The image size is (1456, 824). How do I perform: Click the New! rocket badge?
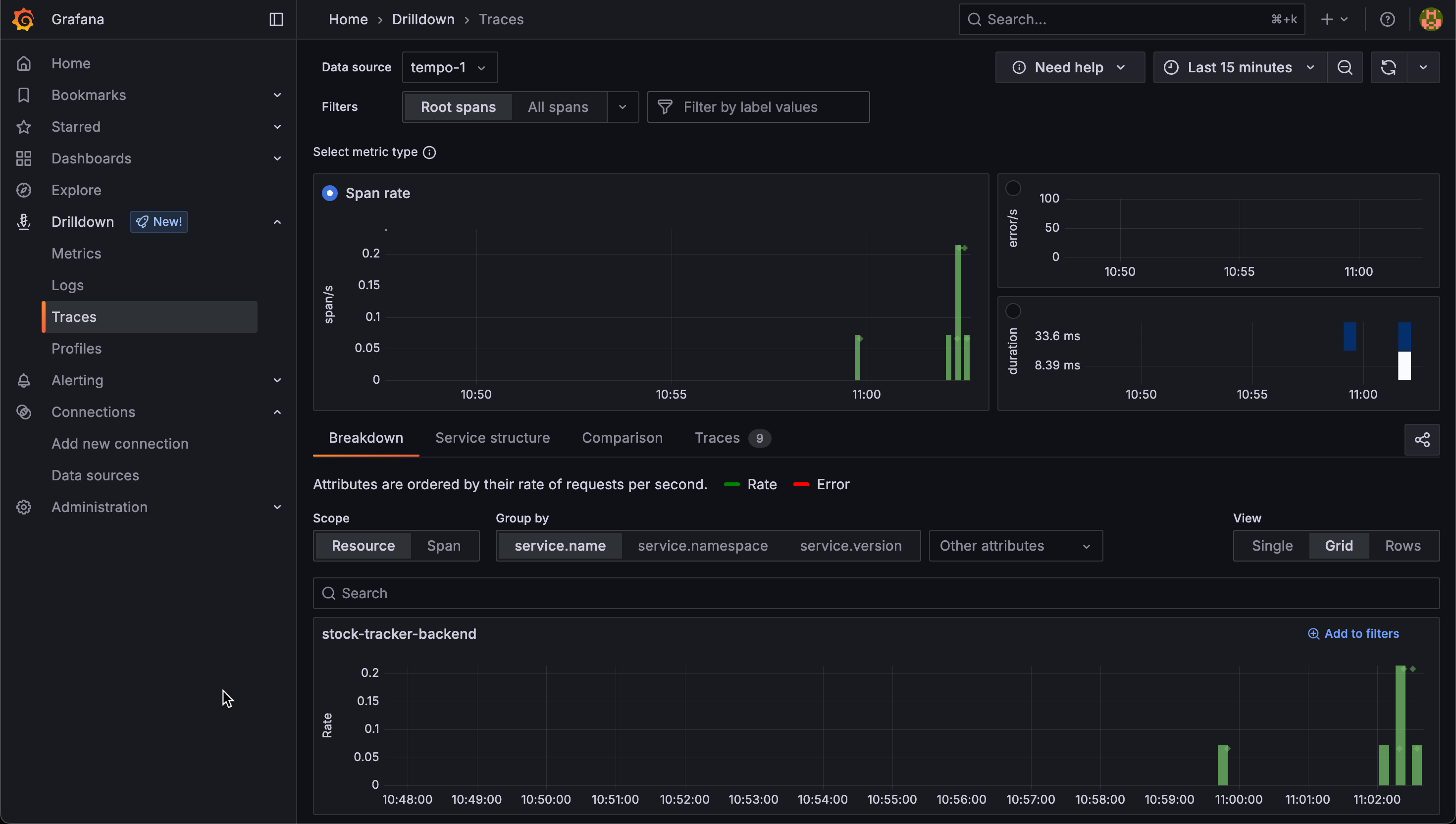pos(159,222)
